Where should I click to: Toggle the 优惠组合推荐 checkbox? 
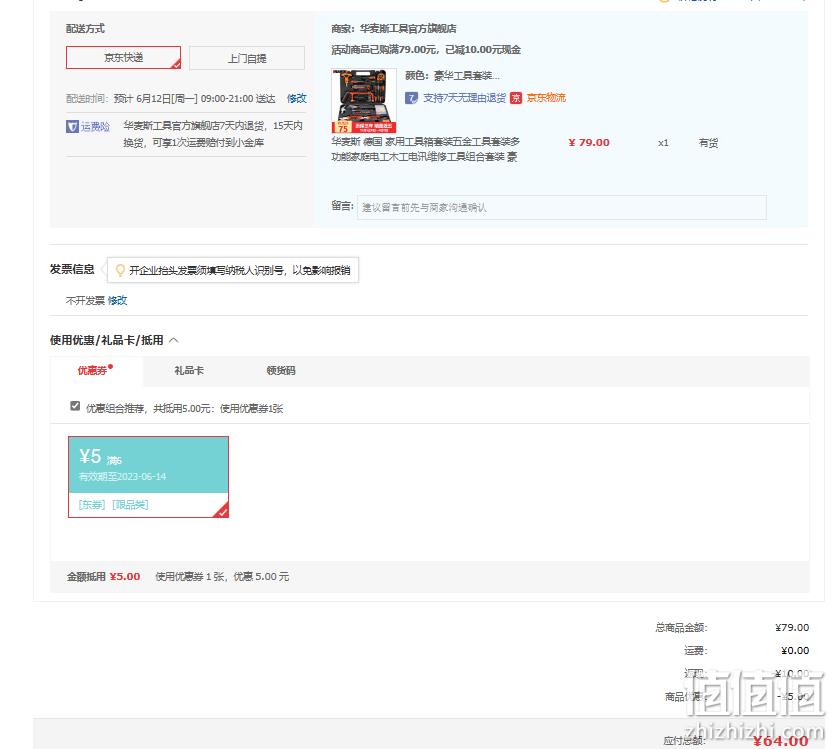pos(75,406)
